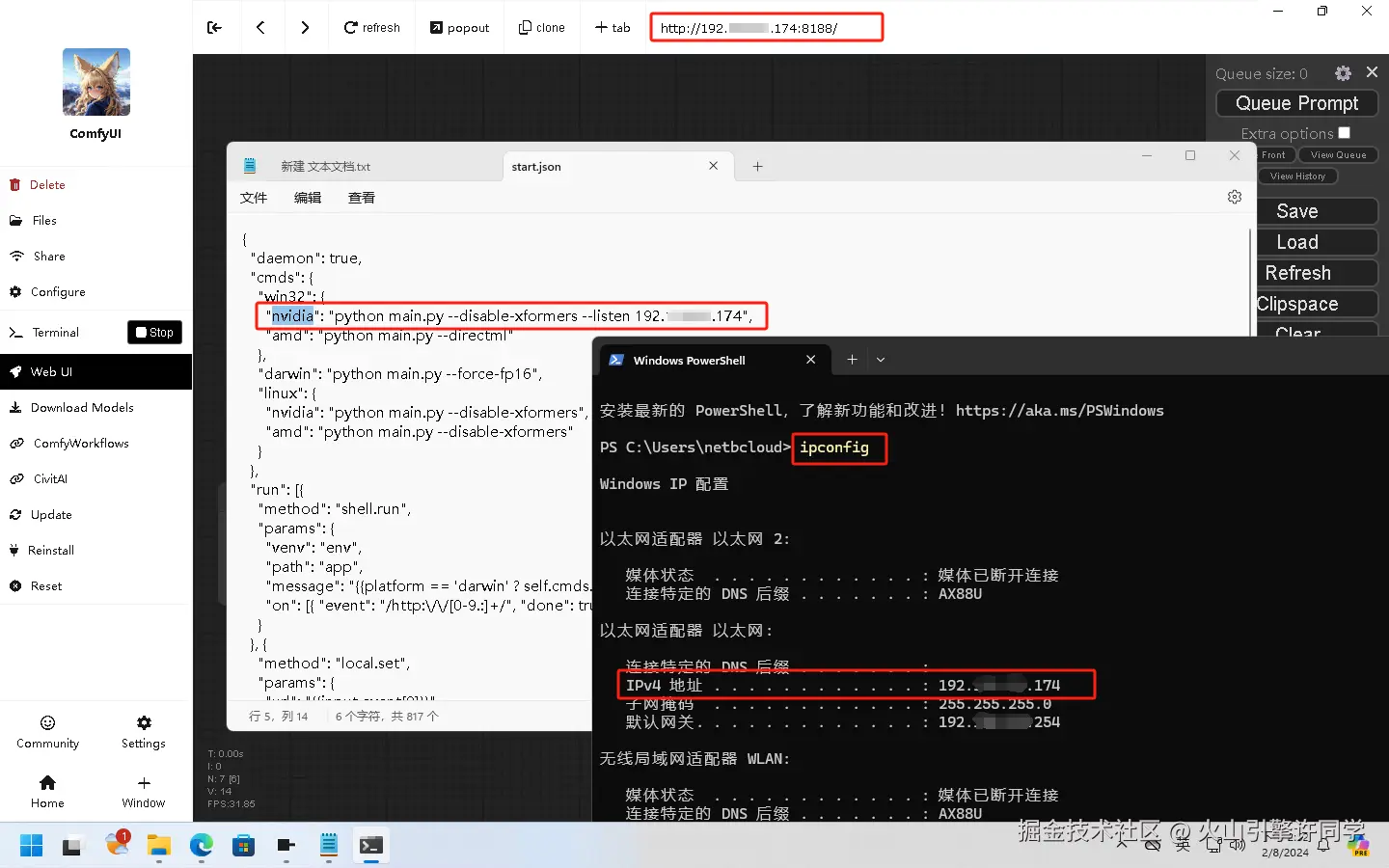This screenshot has height=868, width=1389.
Task: Click the Queue Prompt button
Action: pyautogui.click(x=1296, y=103)
